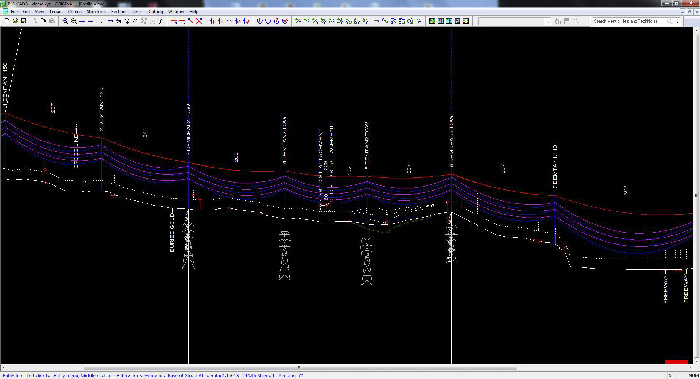The height and width of the screenshot is (379, 700).
Task: Click the red indicator block at bottom right
Action: [676, 362]
